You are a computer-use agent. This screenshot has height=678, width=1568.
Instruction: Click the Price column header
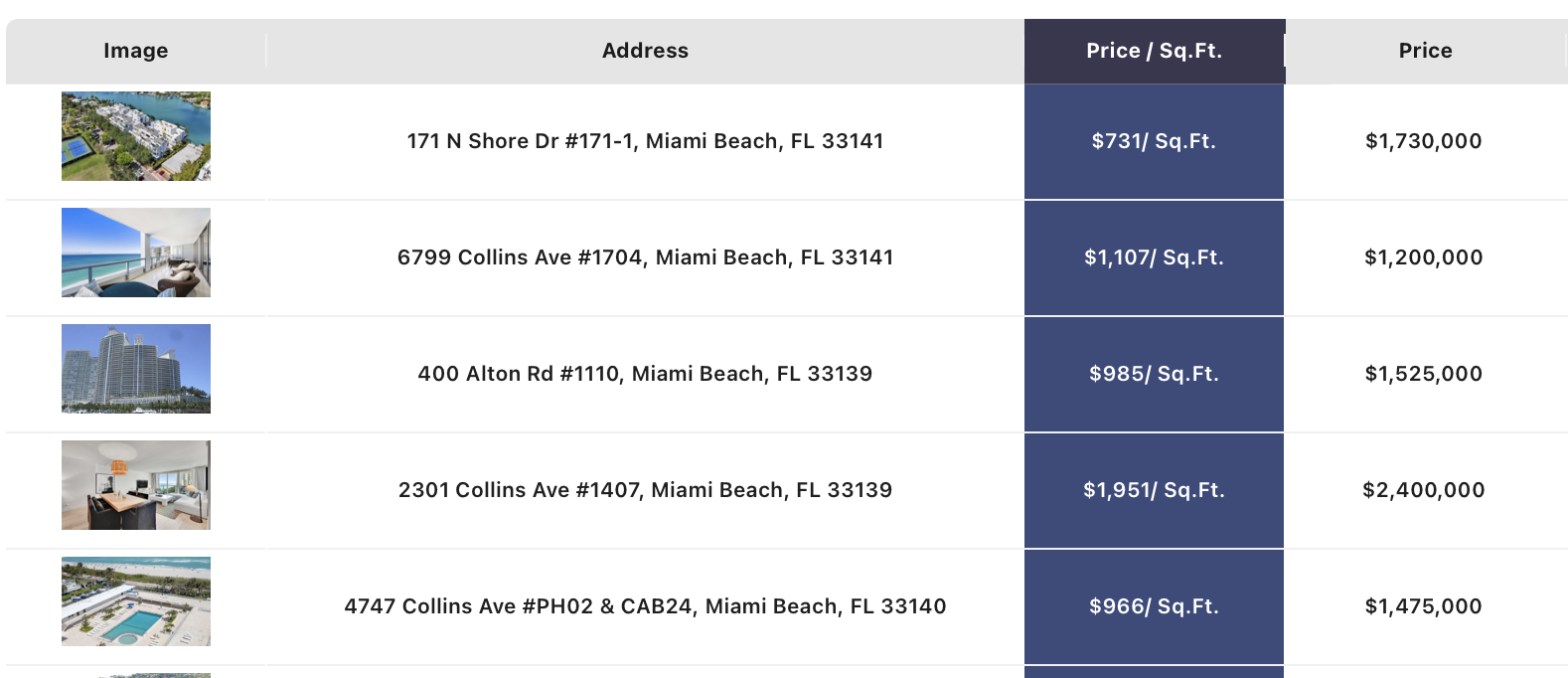pos(1426,51)
